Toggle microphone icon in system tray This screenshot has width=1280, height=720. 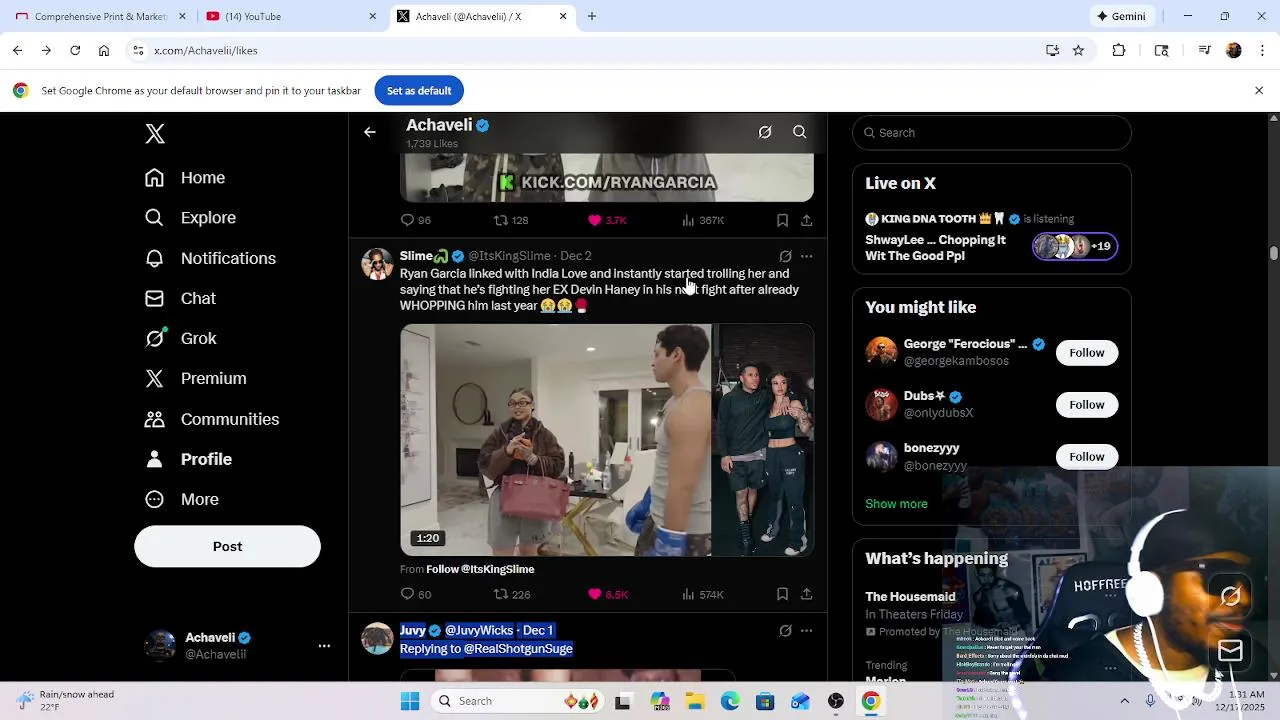coord(1150,701)
